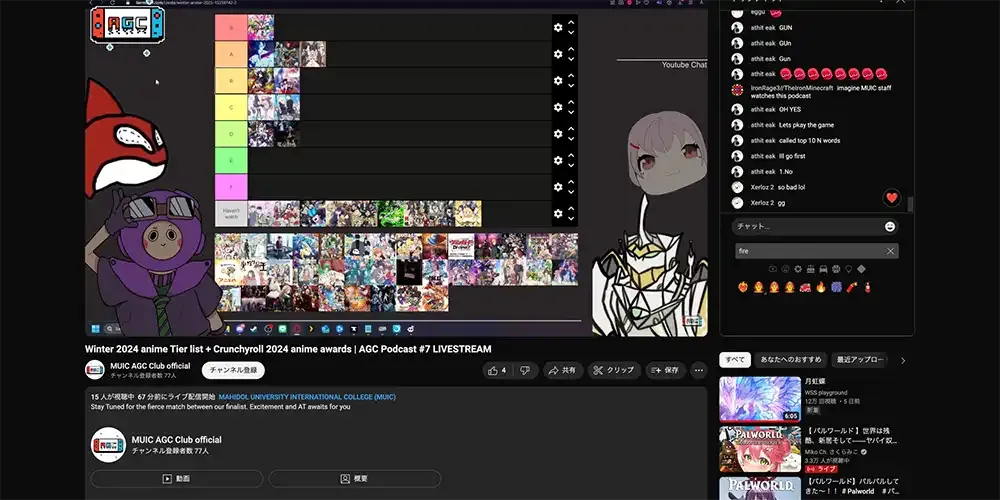Switch to the 最近アップロード filter chip

[x=860, y=359]
